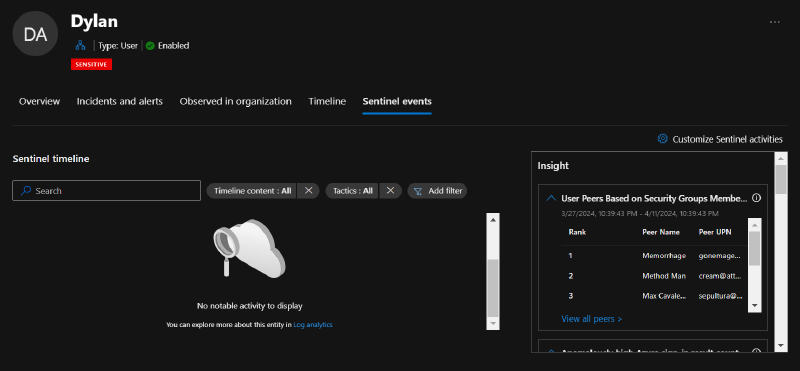Select peer name Memorrhage
Viewport: 800px width, 371px height.
(664, 256)
